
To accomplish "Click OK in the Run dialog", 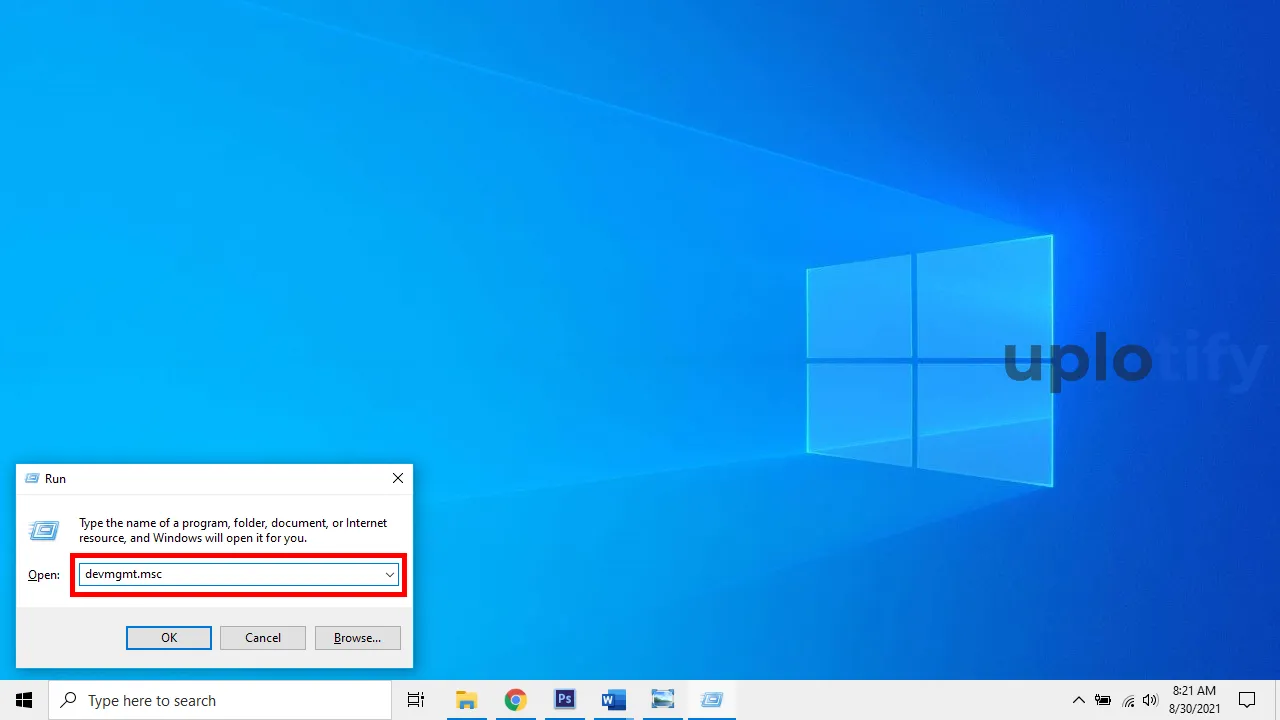I will pos(169,638).
